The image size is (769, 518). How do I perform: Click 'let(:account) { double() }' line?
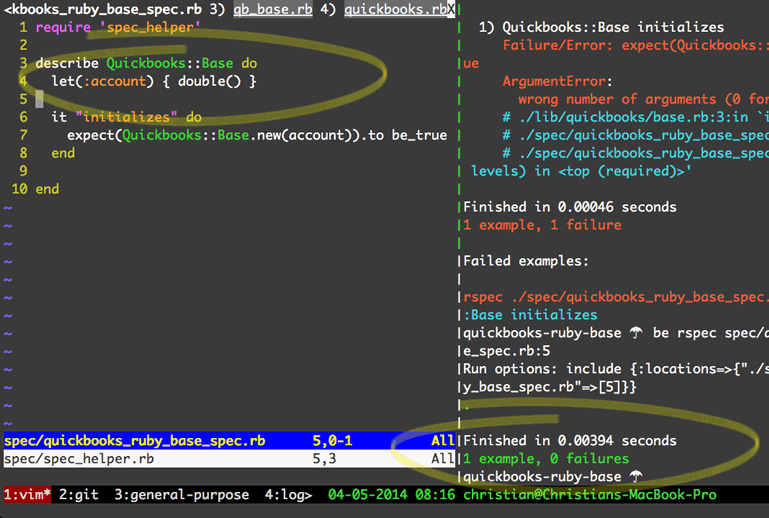pyautogui.click(x=154, y=81)
